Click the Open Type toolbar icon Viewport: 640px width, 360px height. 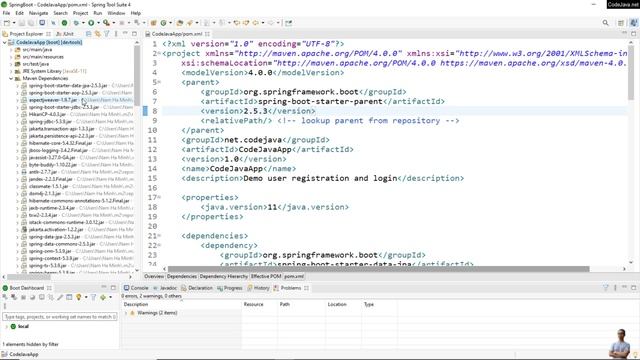(180, 23)
